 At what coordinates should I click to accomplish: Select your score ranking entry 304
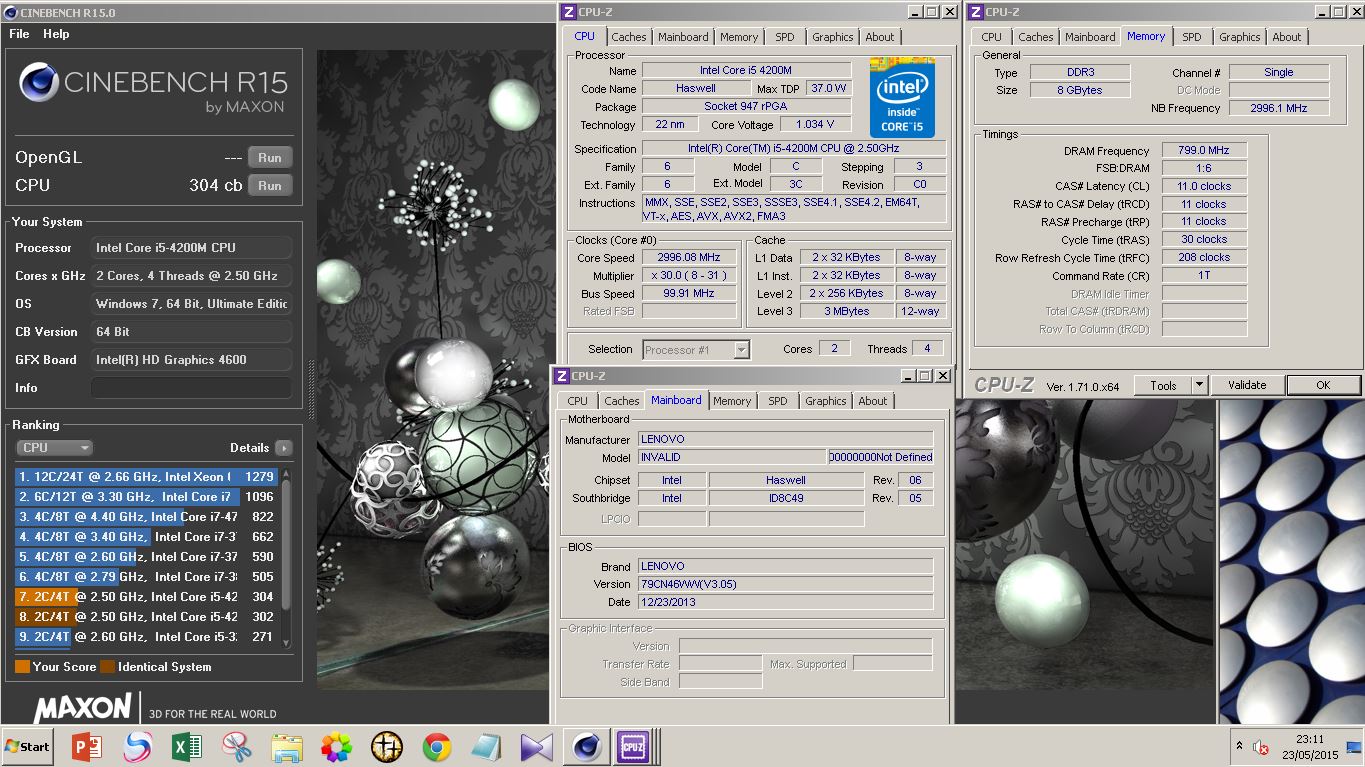pos(146,597)
